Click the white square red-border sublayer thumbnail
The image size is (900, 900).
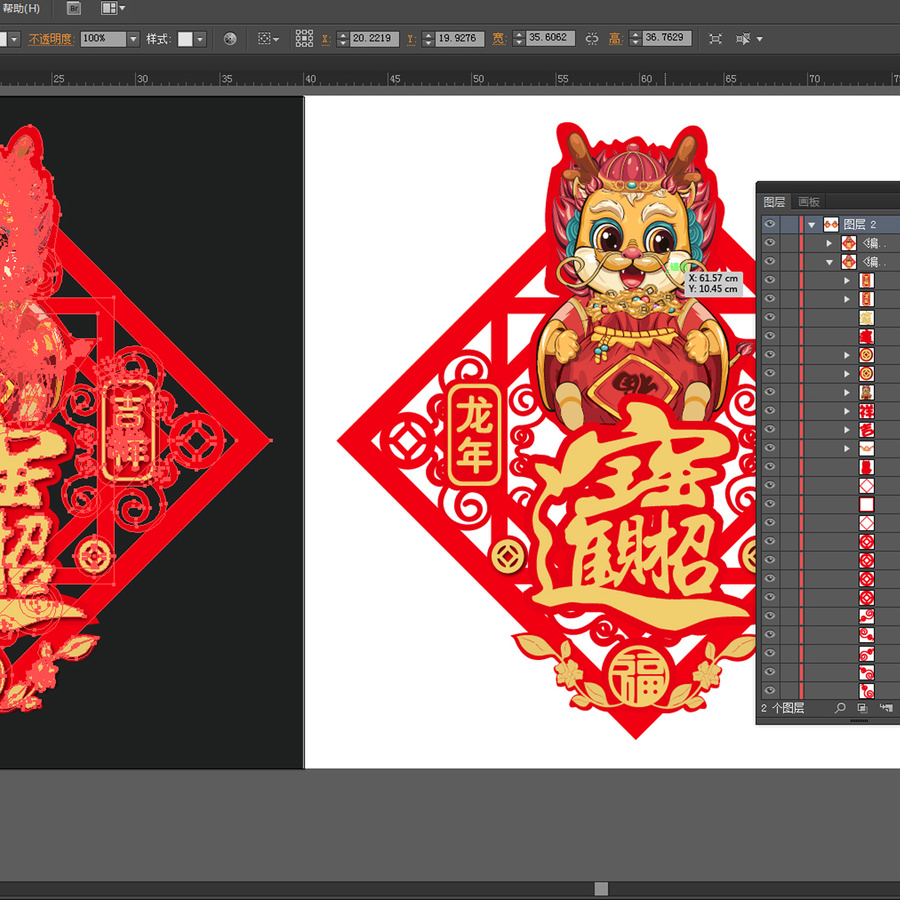(866, 504)
